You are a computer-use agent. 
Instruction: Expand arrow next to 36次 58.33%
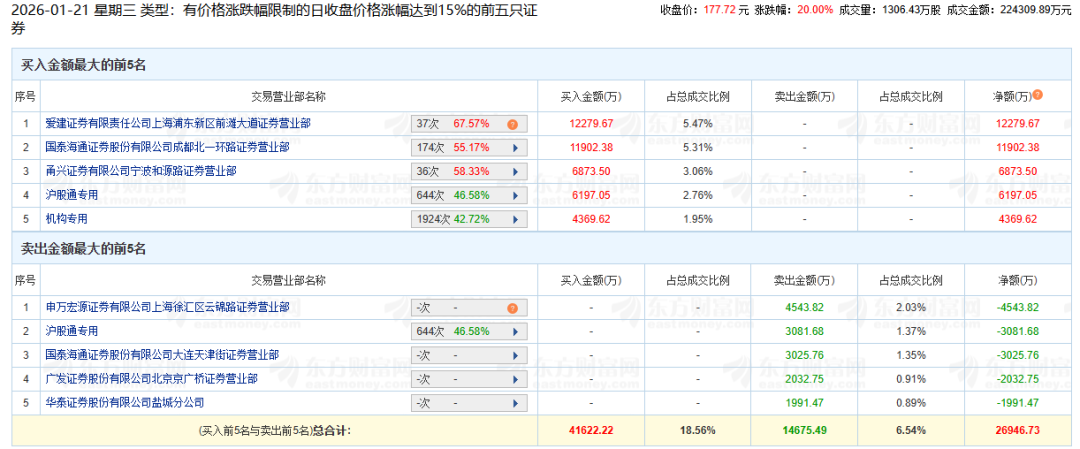514,171
